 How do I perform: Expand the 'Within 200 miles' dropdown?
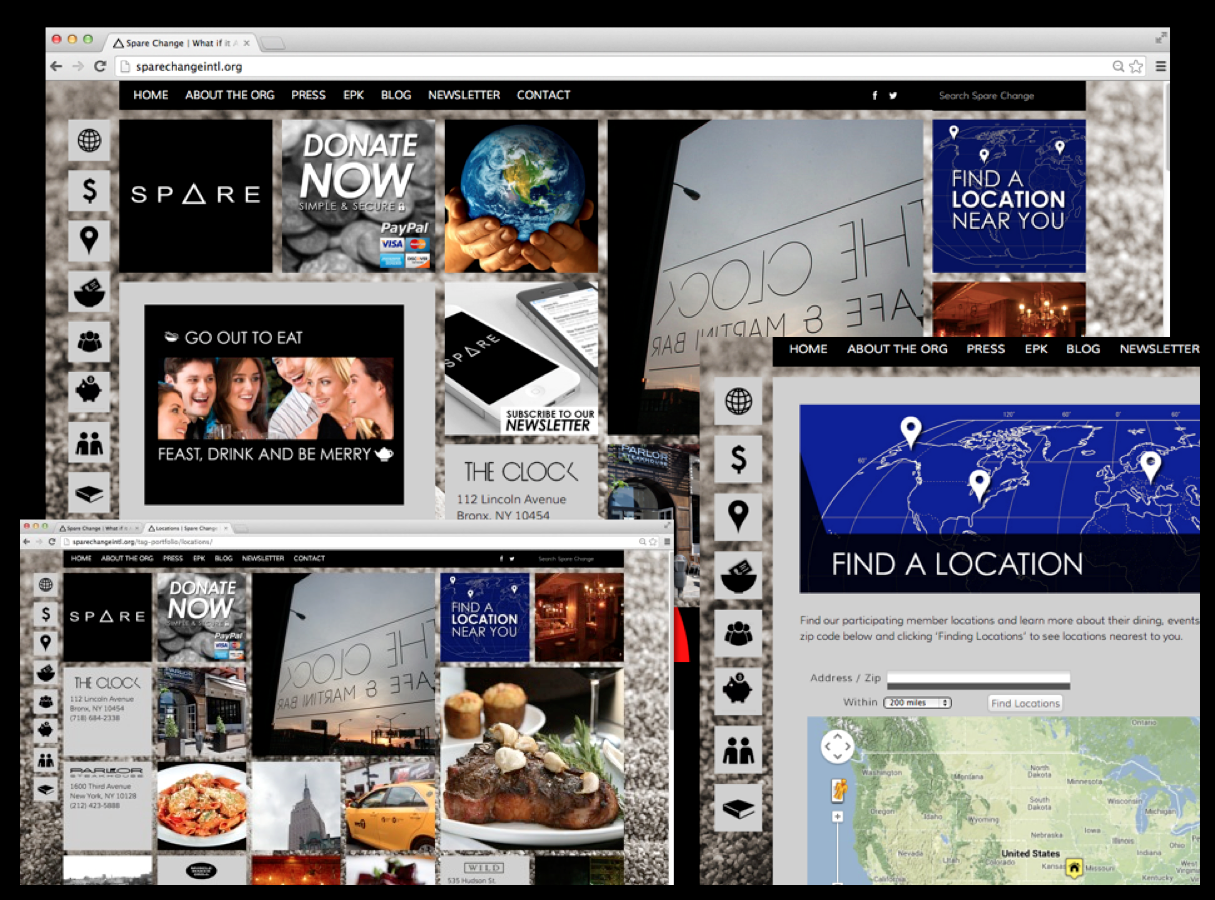click(917, 703)
